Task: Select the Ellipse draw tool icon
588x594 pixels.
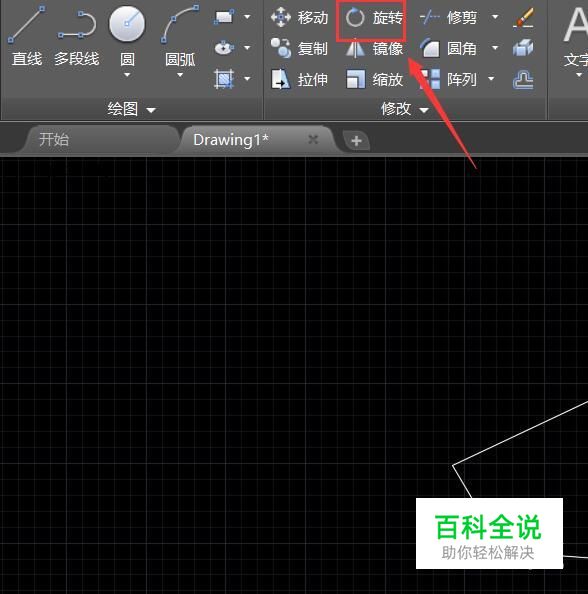Action: (x=224, y=48)
